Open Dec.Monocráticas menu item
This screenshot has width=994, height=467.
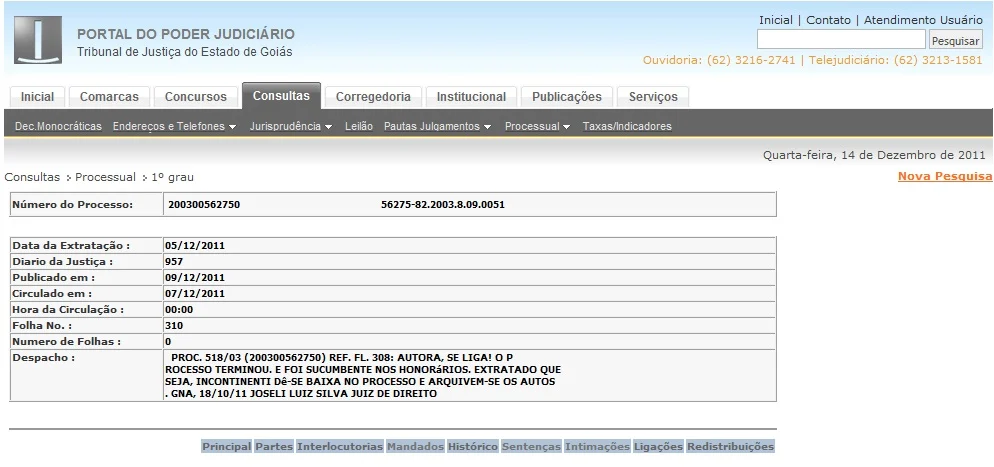(59, 127)
